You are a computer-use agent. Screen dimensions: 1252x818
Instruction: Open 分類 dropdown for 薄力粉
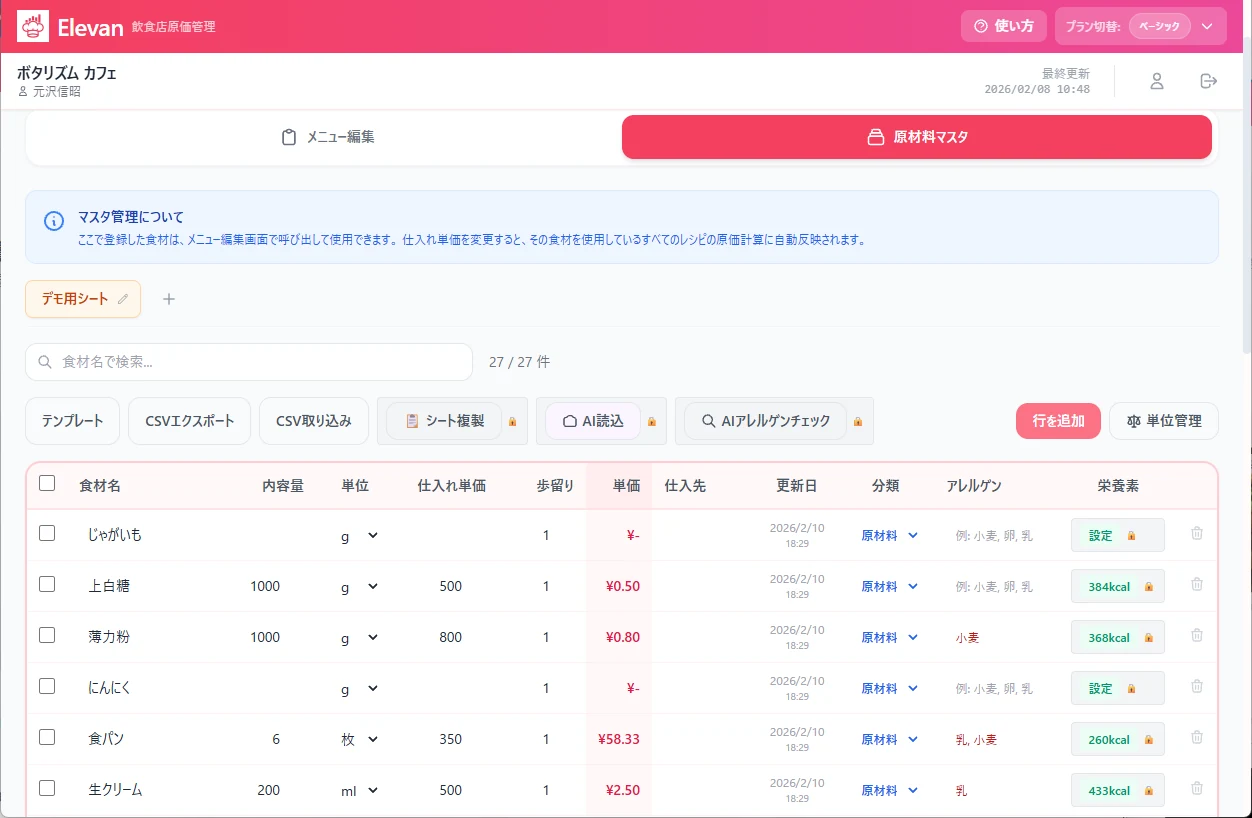click(x=889, y=637)
